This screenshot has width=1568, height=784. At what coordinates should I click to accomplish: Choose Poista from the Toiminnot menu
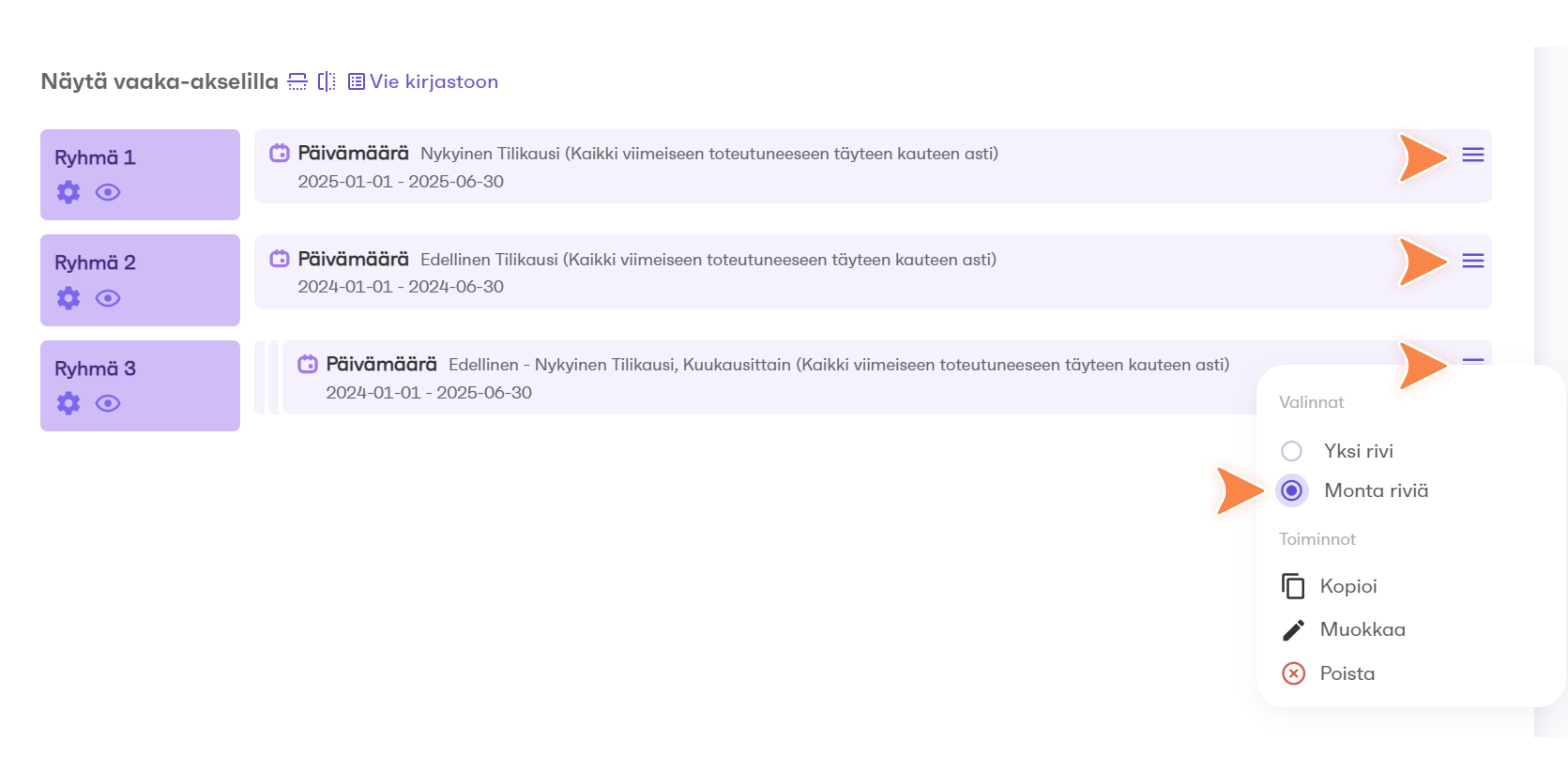[x=1328, y=674]
